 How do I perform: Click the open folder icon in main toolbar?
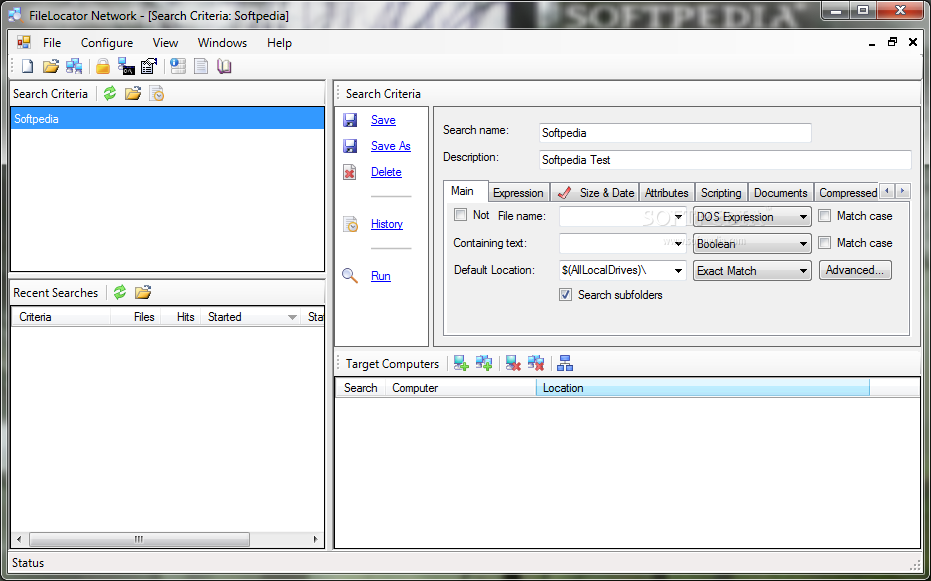51,66
